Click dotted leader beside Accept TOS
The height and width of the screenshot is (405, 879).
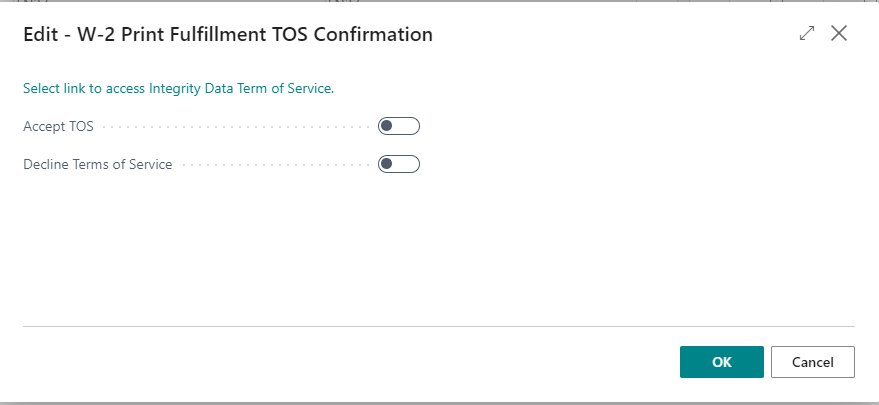click(235, 127)
